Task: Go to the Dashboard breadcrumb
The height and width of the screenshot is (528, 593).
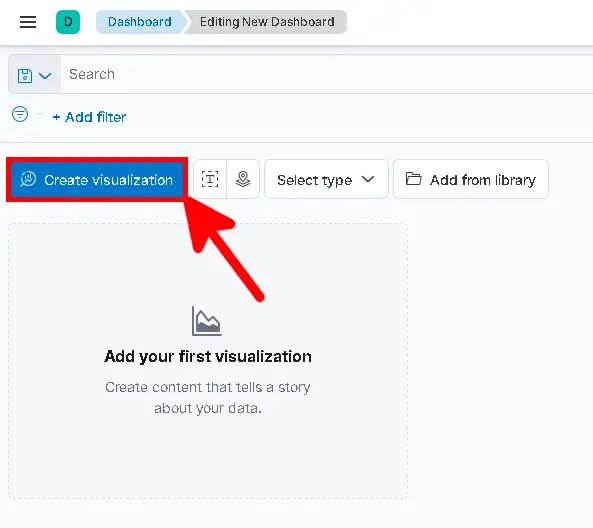Action: (140, 22)
